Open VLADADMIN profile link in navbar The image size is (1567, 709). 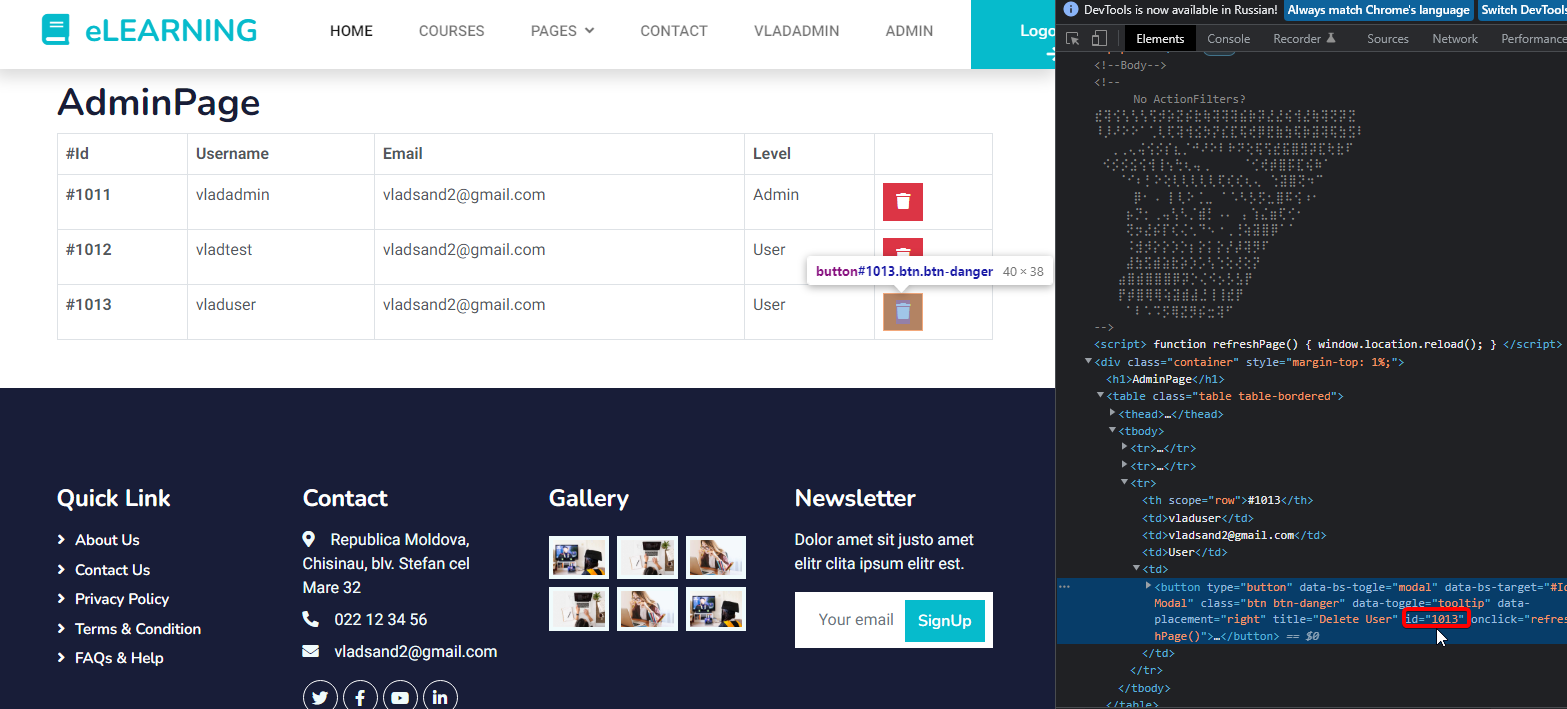point(797,31)
